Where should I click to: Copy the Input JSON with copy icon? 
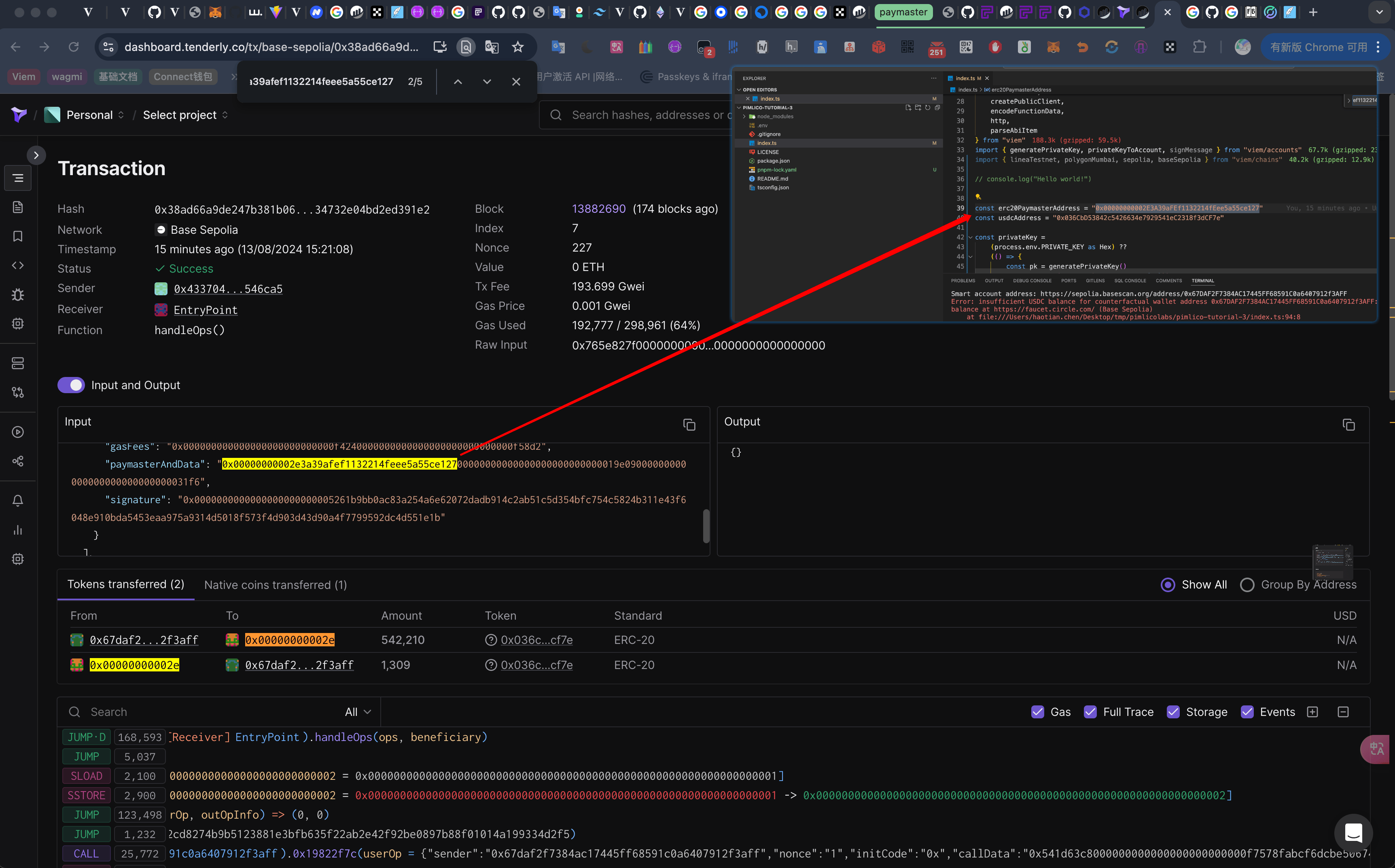point(689,425)
